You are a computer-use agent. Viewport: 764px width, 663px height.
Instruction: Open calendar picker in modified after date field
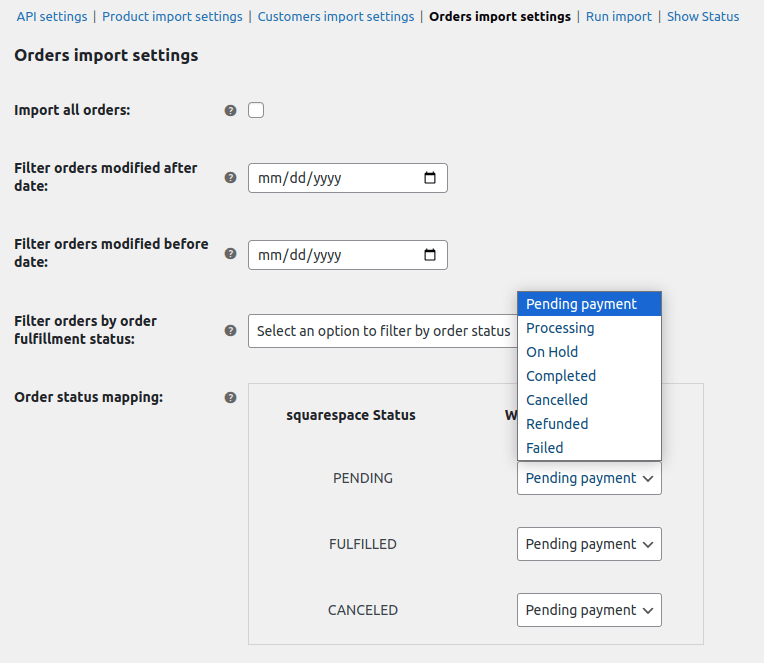(430, 178)
